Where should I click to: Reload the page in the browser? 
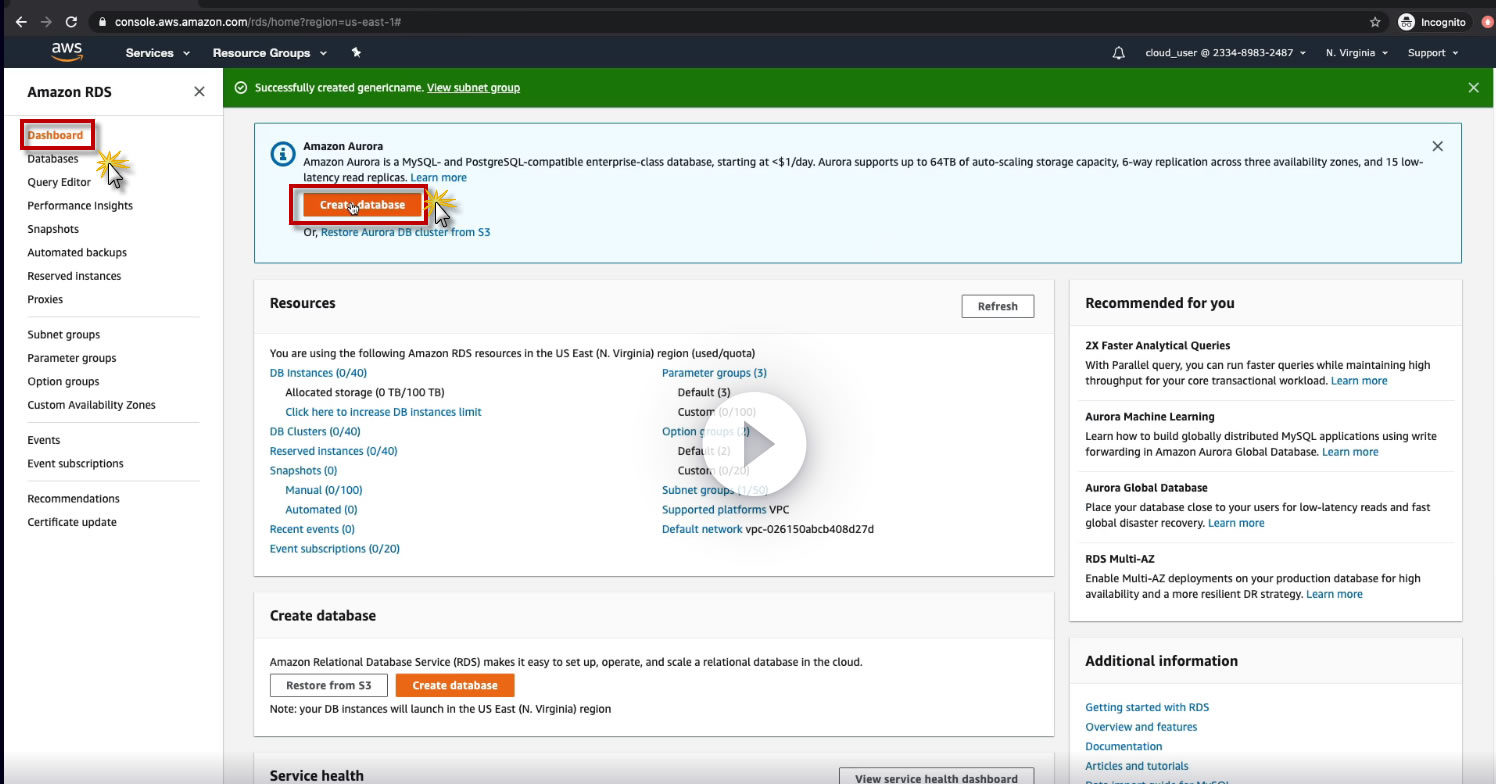(x=71, y=21)
